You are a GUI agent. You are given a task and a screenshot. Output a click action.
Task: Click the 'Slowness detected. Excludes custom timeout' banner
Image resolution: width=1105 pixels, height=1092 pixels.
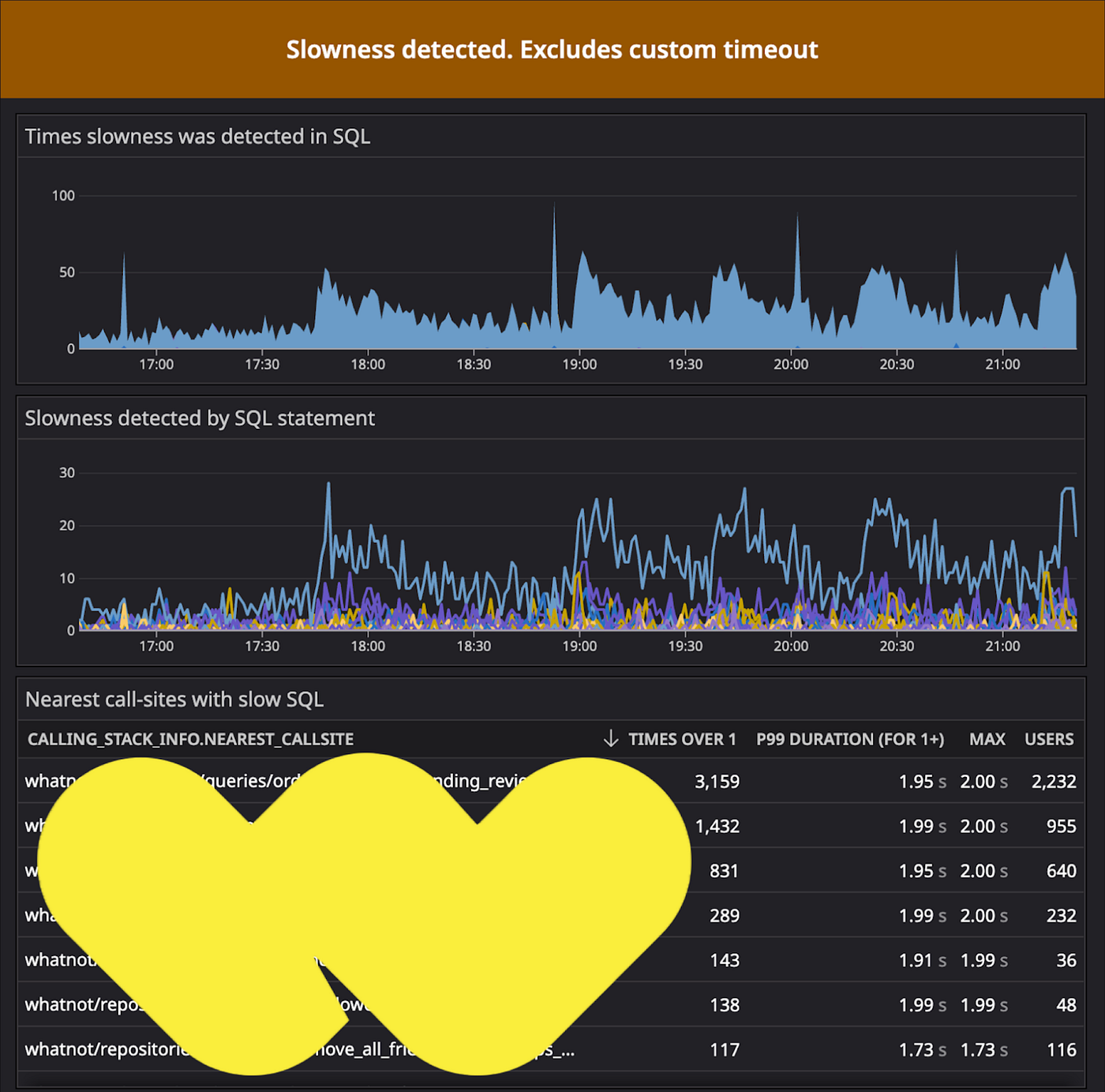point(551,49)
